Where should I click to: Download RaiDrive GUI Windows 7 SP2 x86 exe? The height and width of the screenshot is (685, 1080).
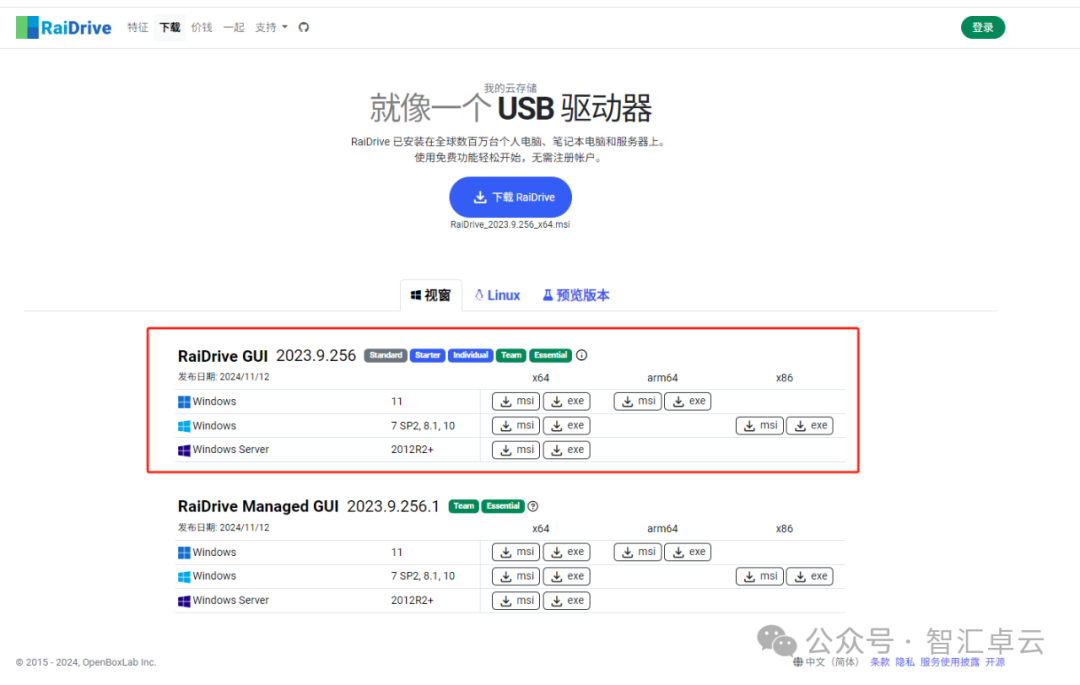coord(810,425)
